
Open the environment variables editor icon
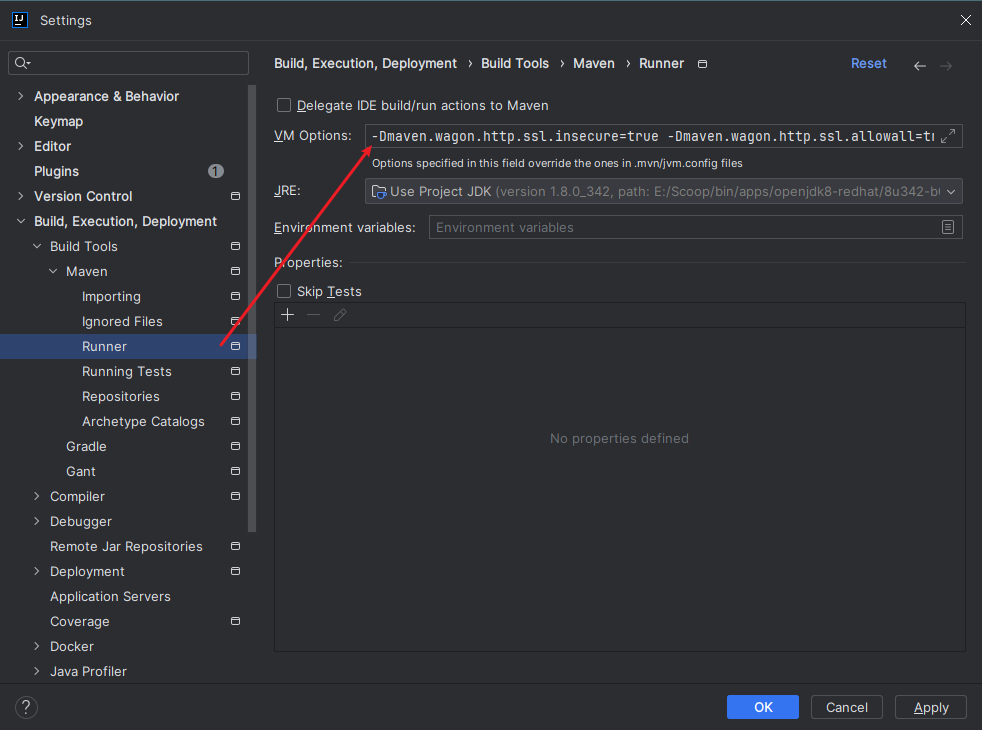coord(947,228)
